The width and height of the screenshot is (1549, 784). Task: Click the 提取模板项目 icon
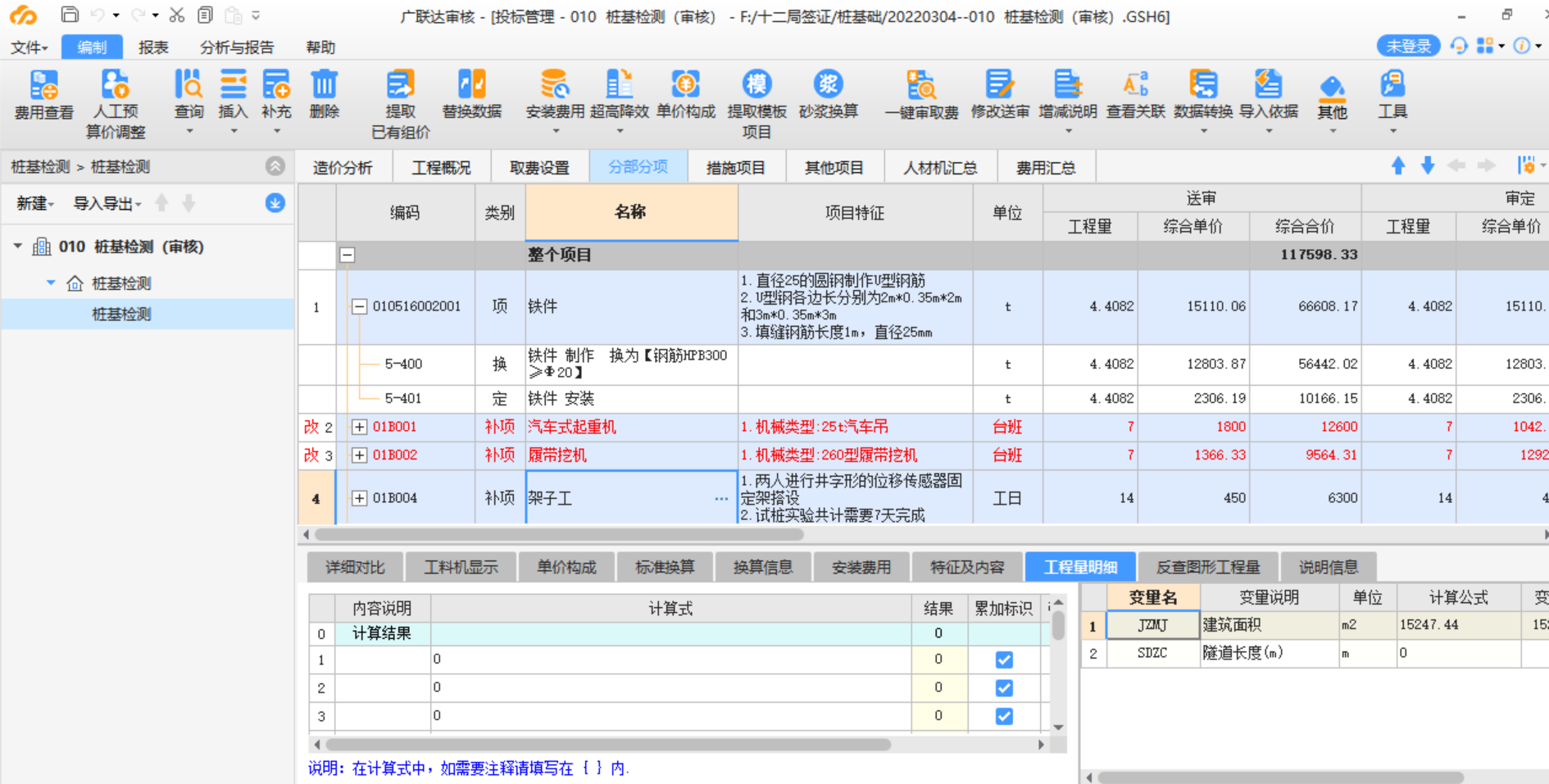click(x=756, y=85)
